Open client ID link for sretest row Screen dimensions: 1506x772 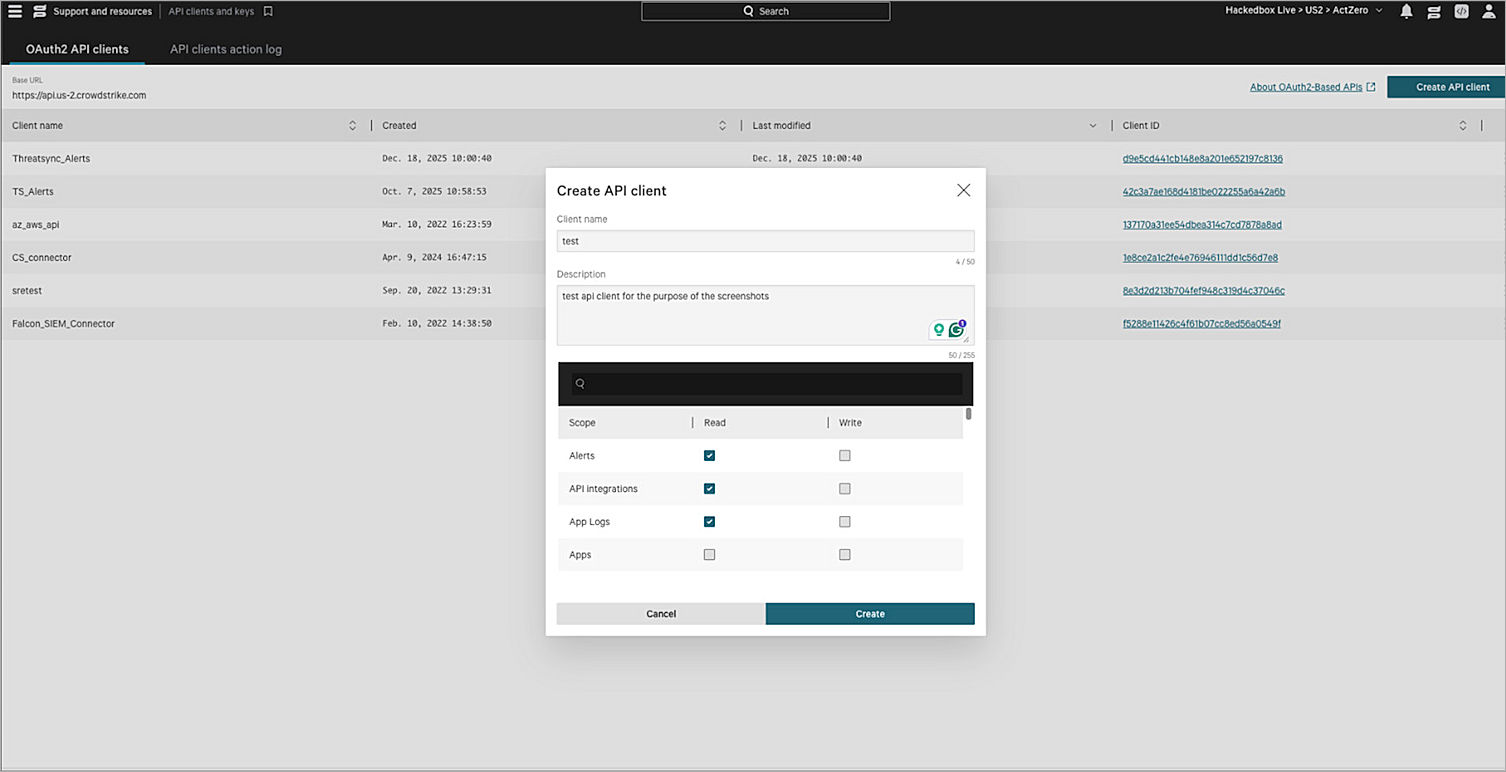[x=1204, y=291]
